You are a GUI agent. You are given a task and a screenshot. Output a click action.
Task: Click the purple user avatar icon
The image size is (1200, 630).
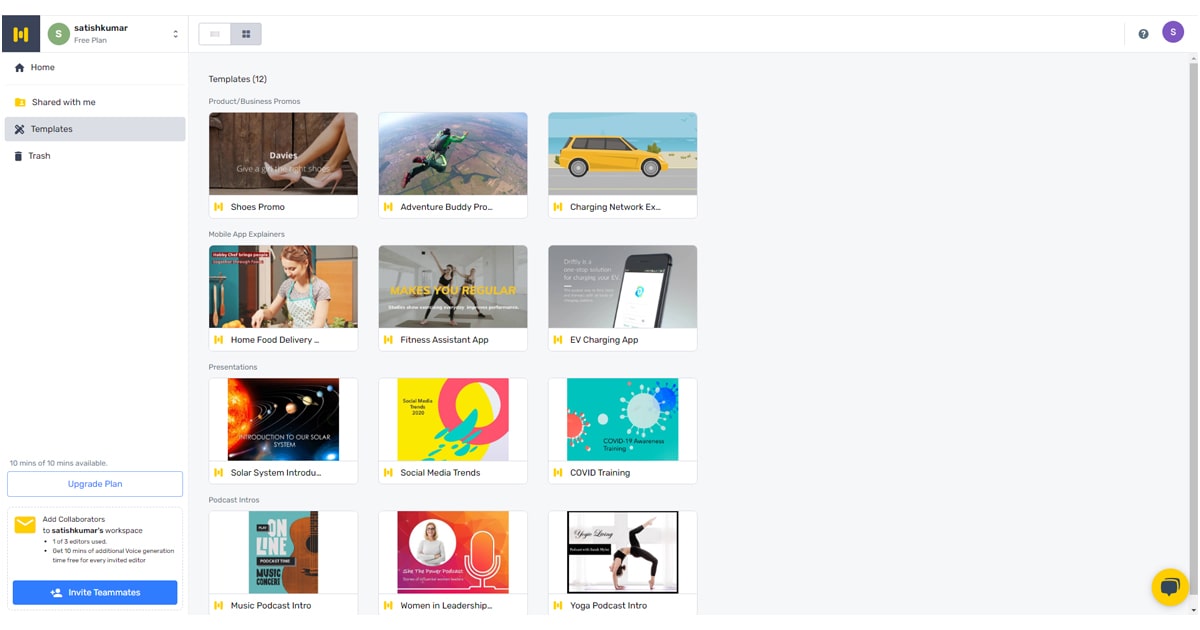[1172, 33]
